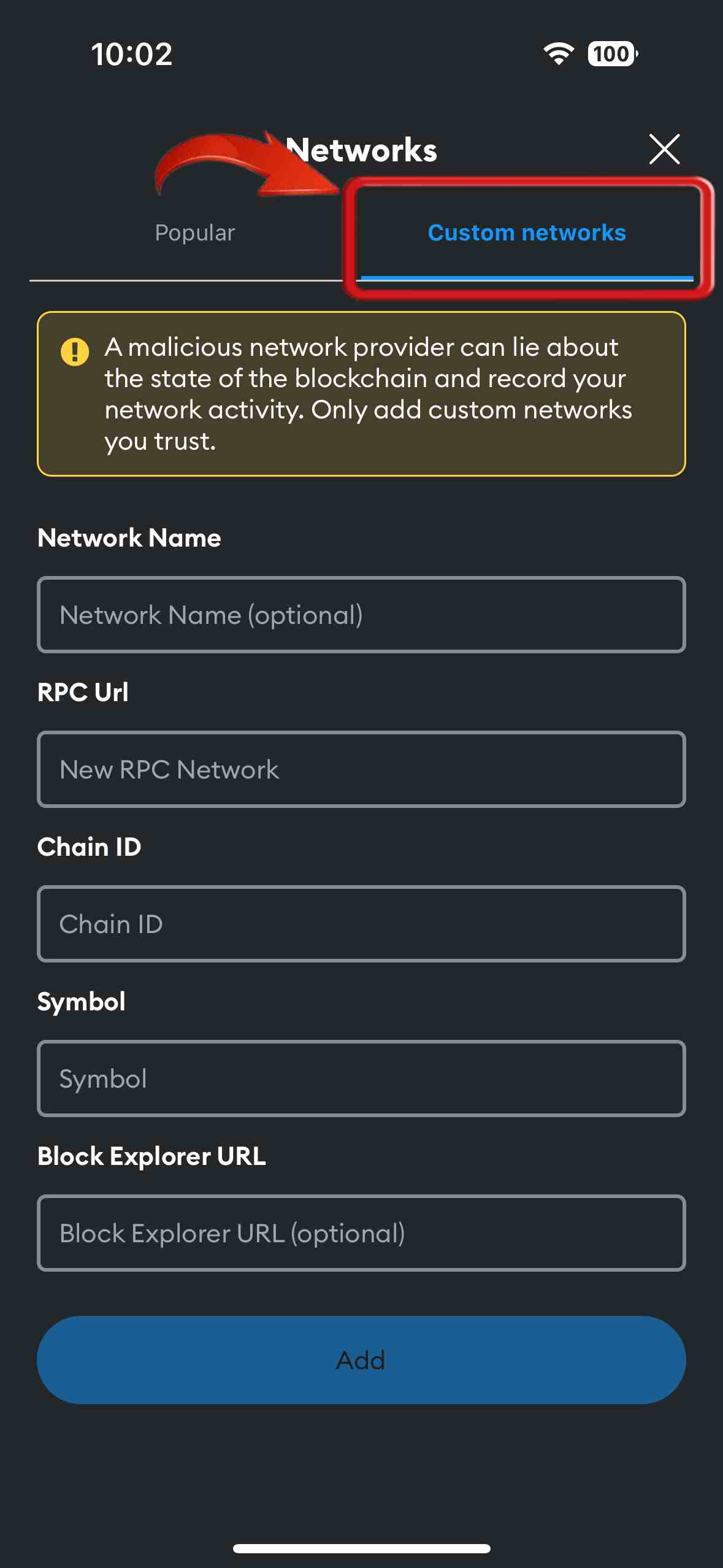Tap the home indicator bar
Image resolution: width=723 pixels, height=1568 pixels.
[x=361, y=1548]
